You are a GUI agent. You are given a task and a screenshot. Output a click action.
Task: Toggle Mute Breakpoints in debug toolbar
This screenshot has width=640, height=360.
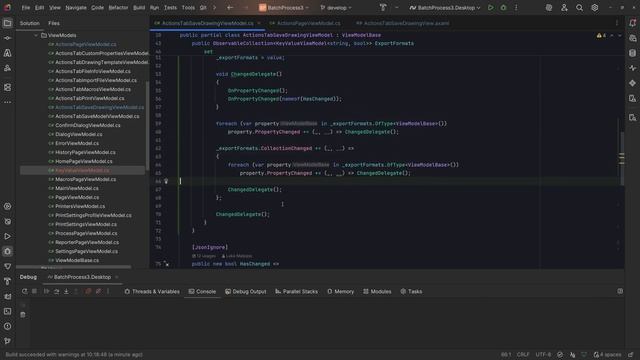pos(98,291)
